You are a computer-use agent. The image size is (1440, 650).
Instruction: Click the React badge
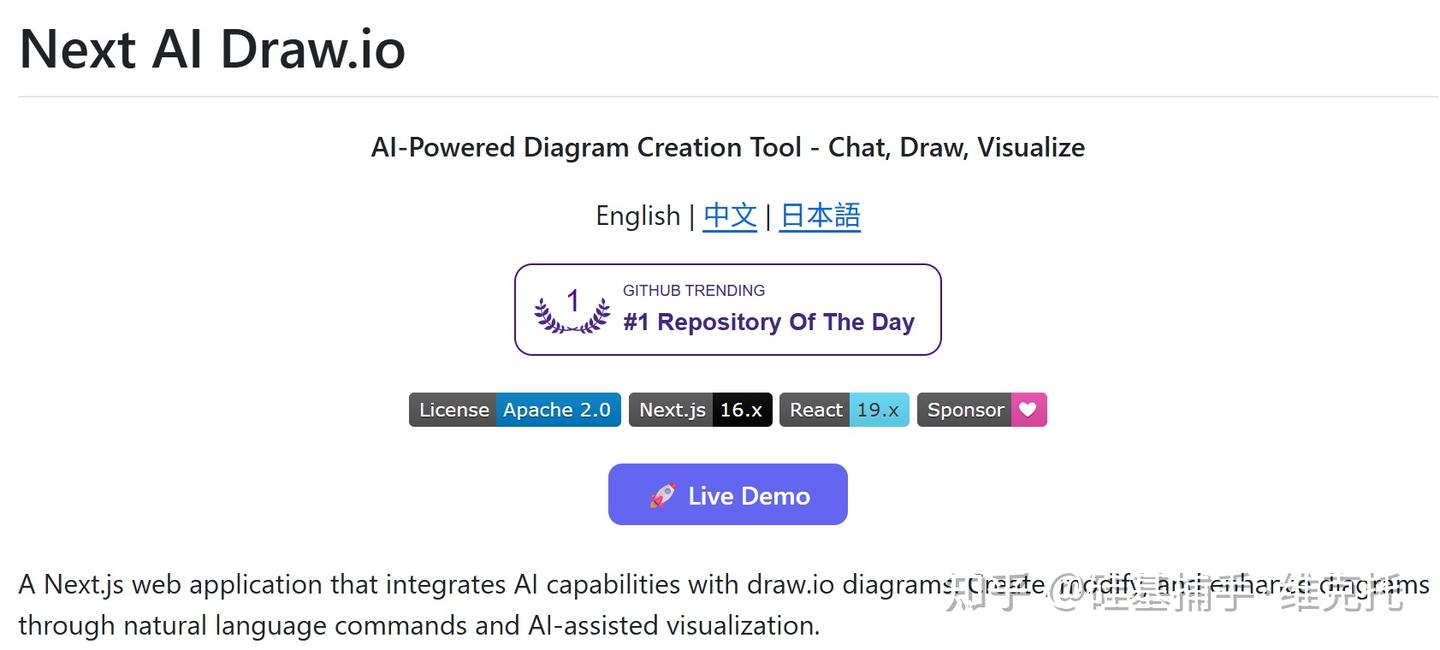844,409
